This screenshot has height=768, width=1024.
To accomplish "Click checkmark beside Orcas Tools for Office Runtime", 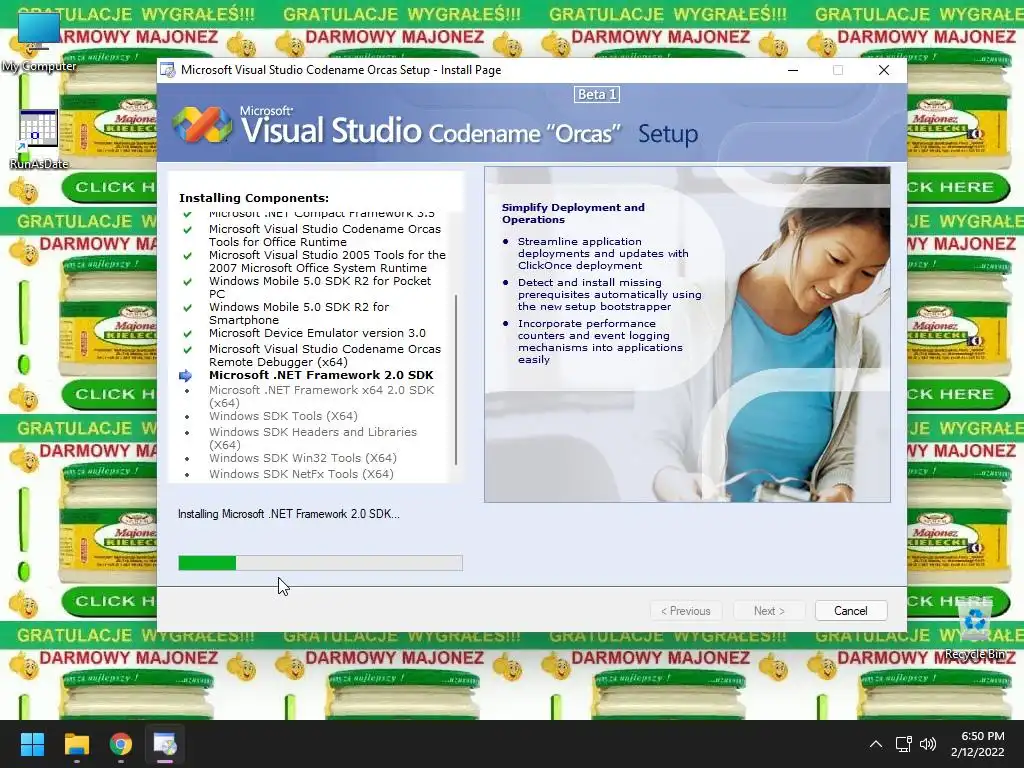I will click(x=187, y=230).
